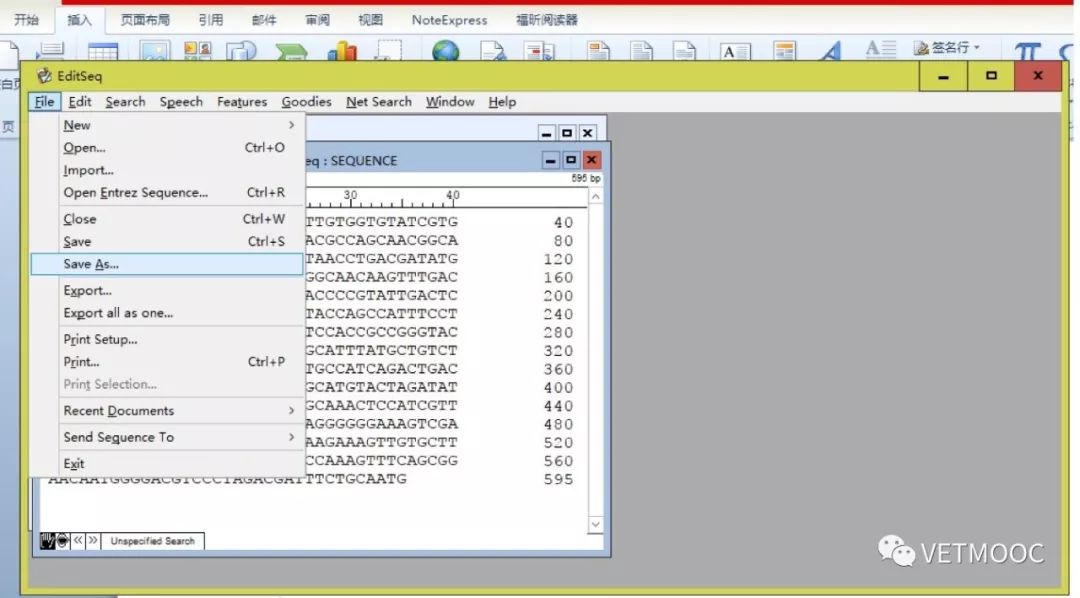The width and height of the screenshot is (1080, 598).
Task: Click the find next double-arrow button
Action: click(93, 541)
